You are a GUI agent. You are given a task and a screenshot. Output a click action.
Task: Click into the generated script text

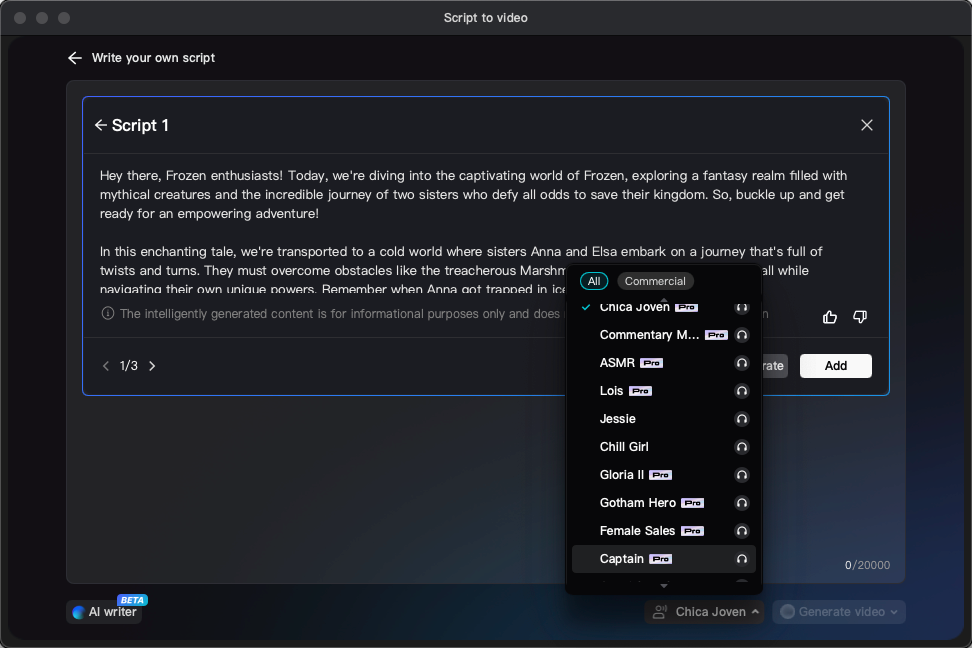tap(474, 231)
